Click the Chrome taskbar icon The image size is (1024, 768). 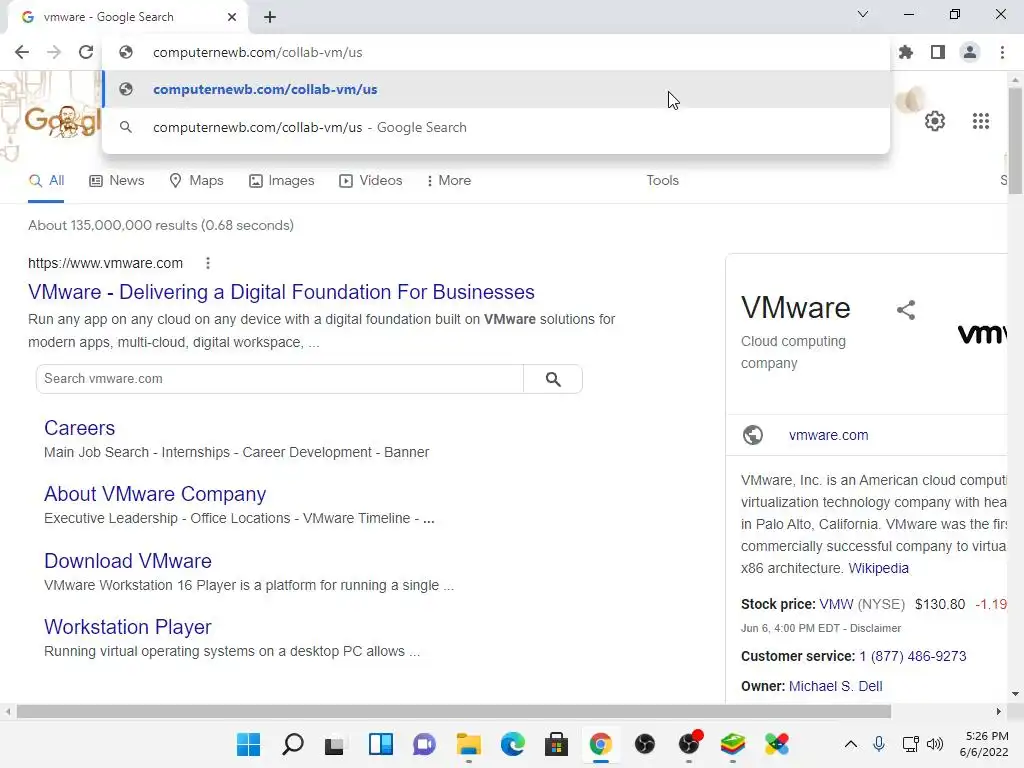click(600, 744)
